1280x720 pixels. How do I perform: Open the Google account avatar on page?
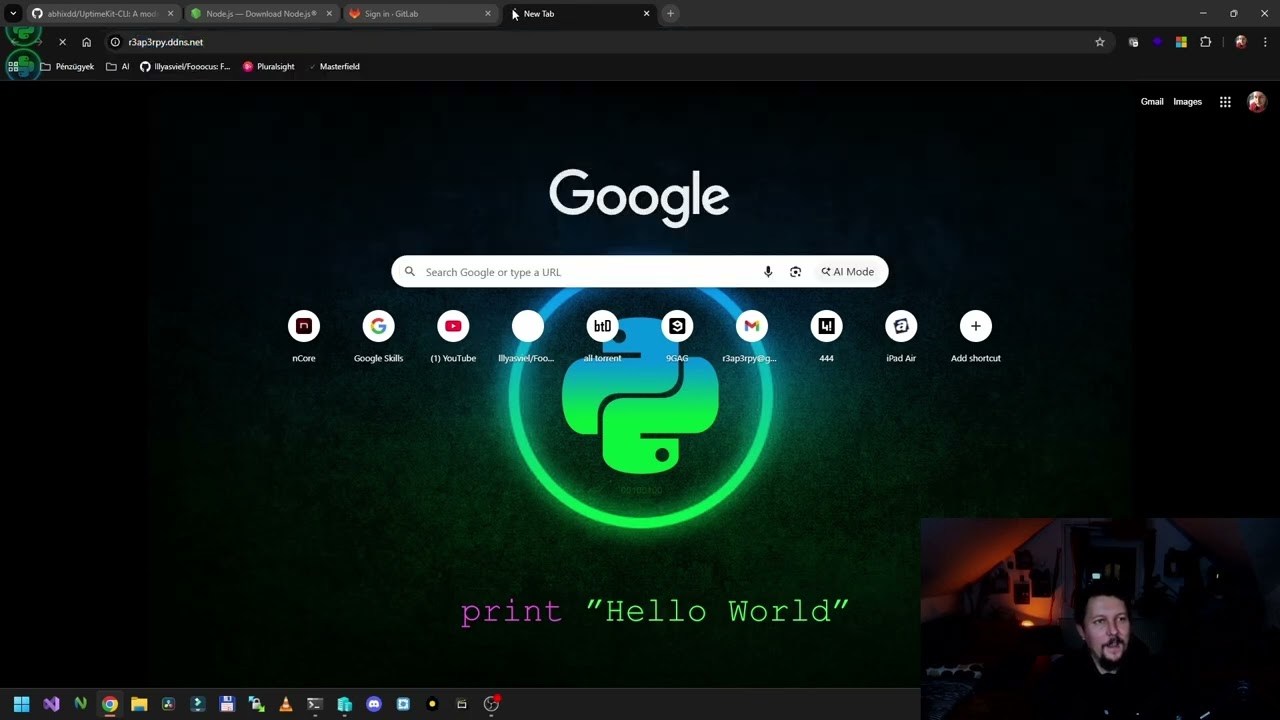click(x=1257, y=102)
